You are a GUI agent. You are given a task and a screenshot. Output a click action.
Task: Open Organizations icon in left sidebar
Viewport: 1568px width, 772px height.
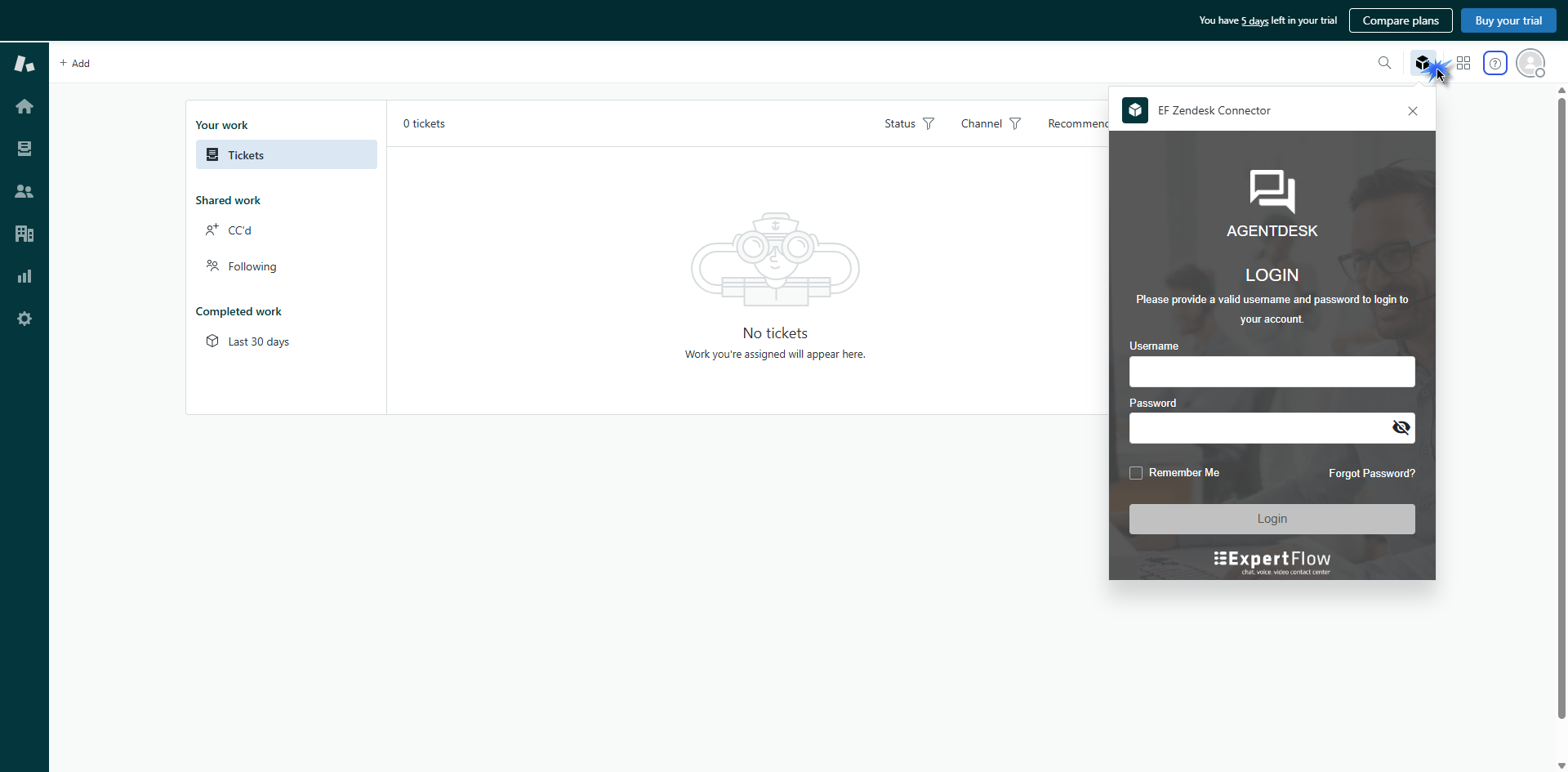[24, 234]
